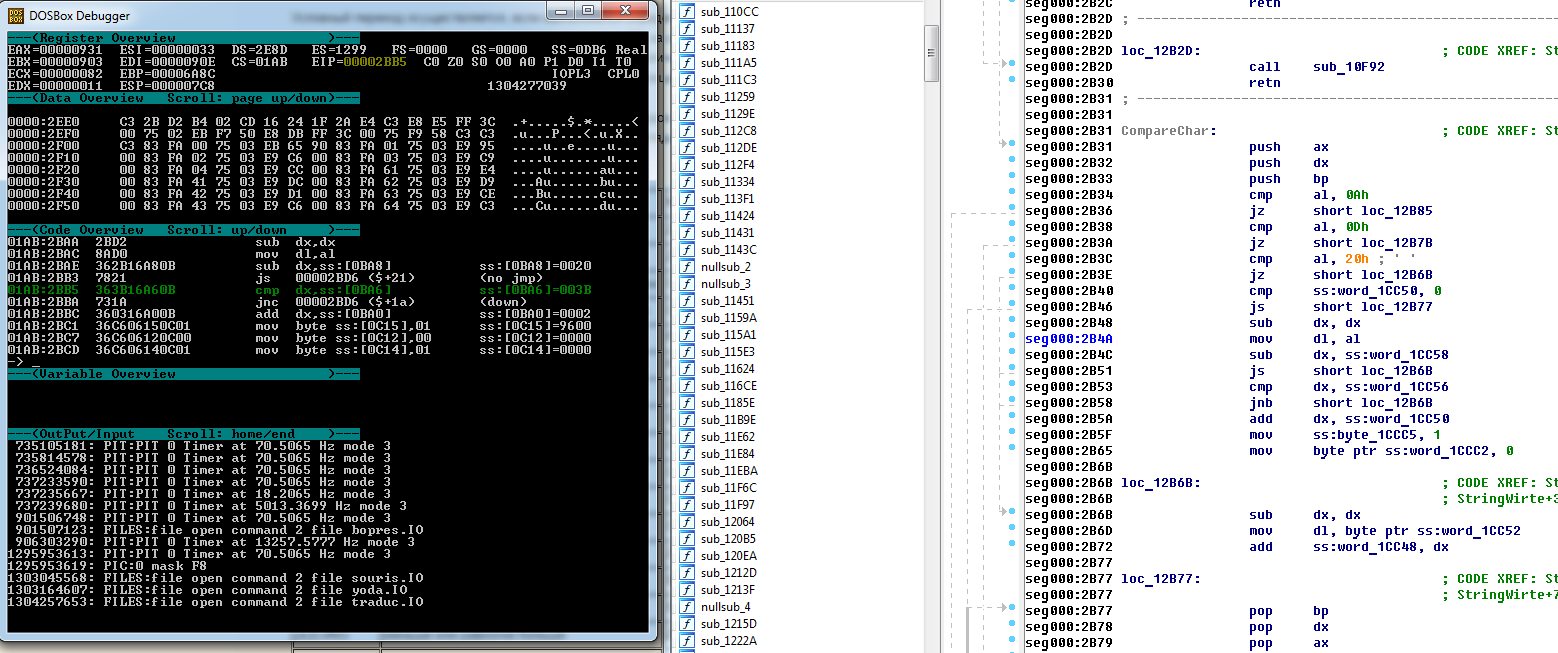Image resolution: width=1558 pixels, height=653 pixels.
Task: Select function sub_11334 in functions list
Action: click(727, 181)
